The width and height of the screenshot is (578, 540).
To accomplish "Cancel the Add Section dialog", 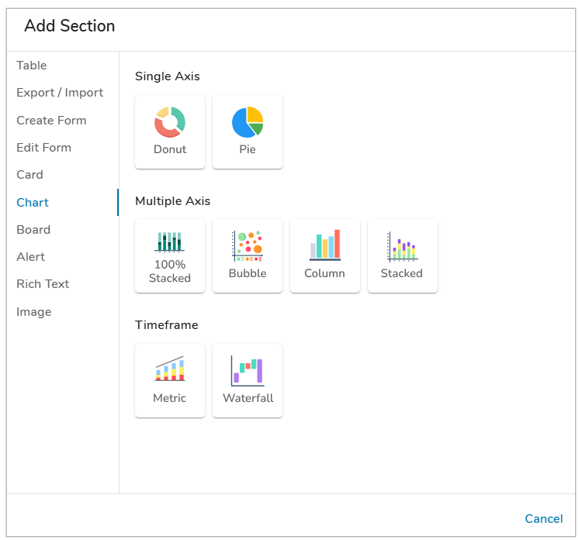I will pos(544,519).
